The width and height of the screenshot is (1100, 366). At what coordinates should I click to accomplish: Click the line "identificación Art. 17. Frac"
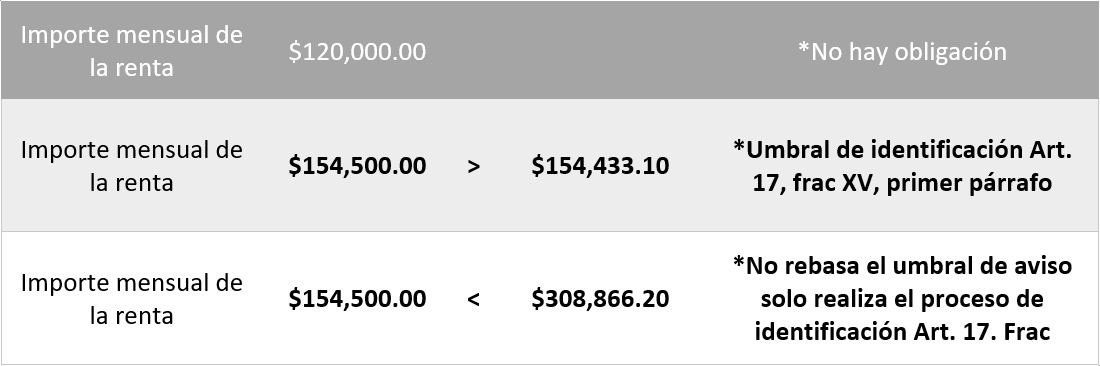point(902,331)
